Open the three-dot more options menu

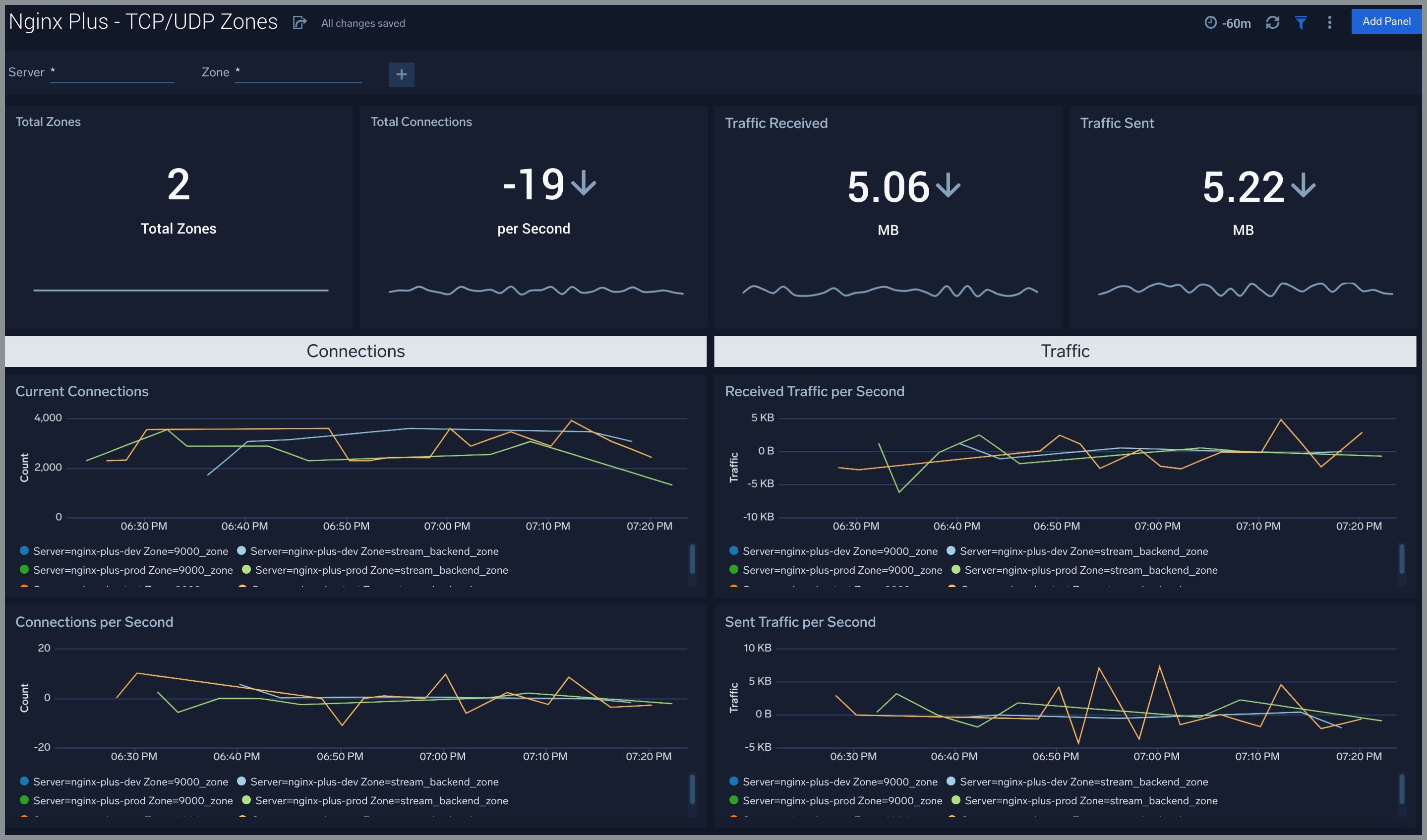click(1330, 23)
